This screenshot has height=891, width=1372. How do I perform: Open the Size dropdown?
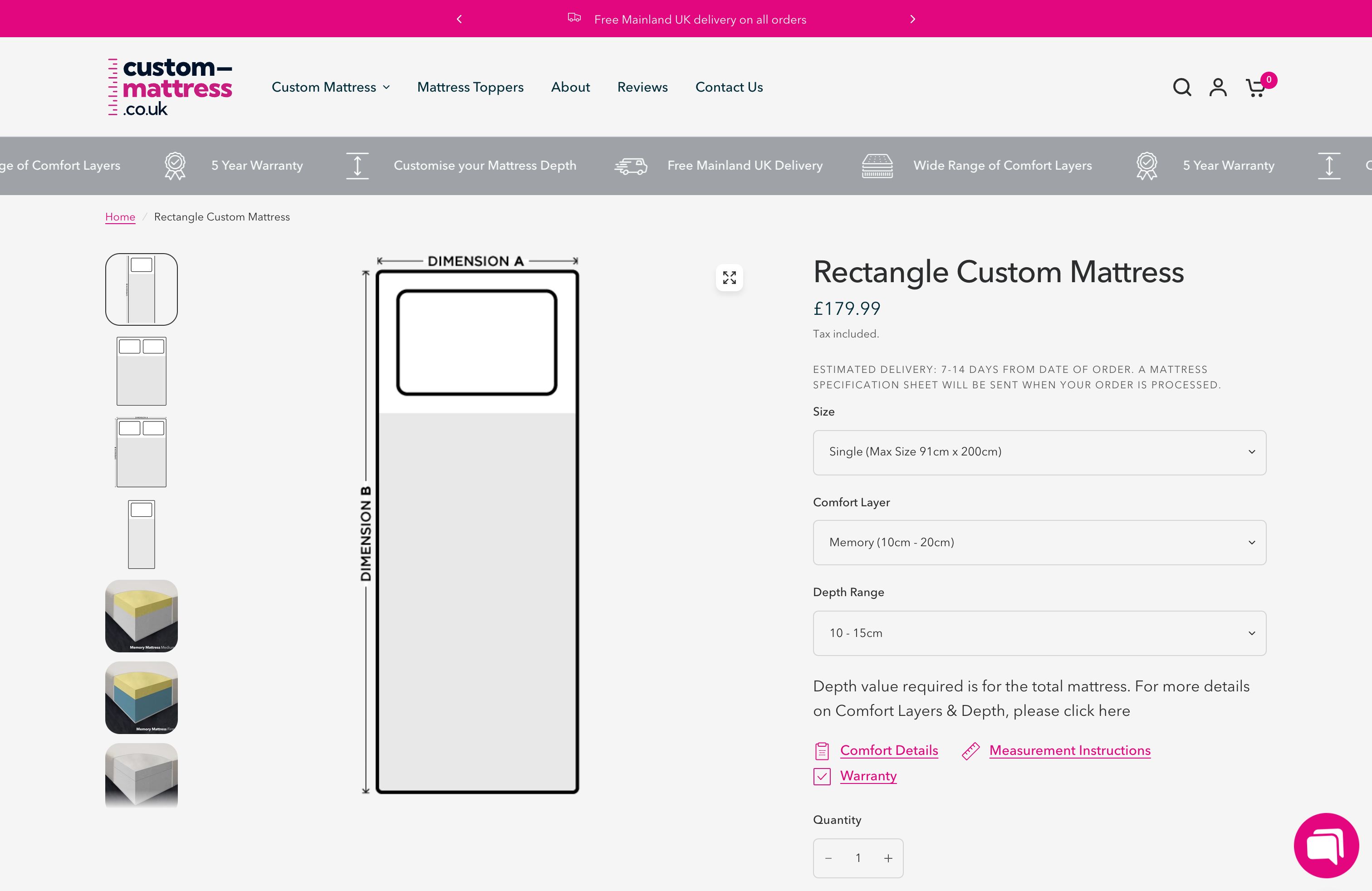[1038, 452]
